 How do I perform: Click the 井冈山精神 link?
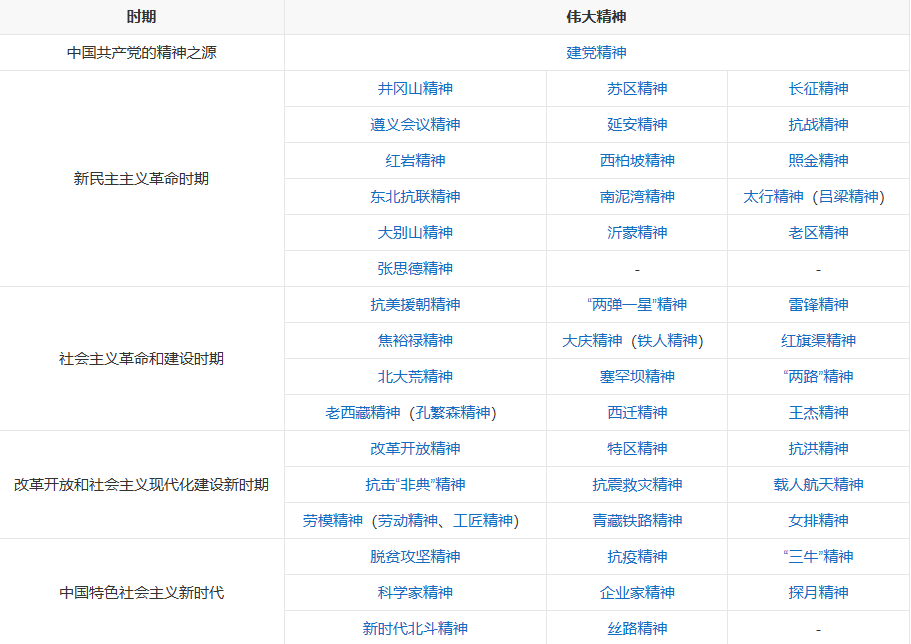pyautogui.click(x=415, y=89)
